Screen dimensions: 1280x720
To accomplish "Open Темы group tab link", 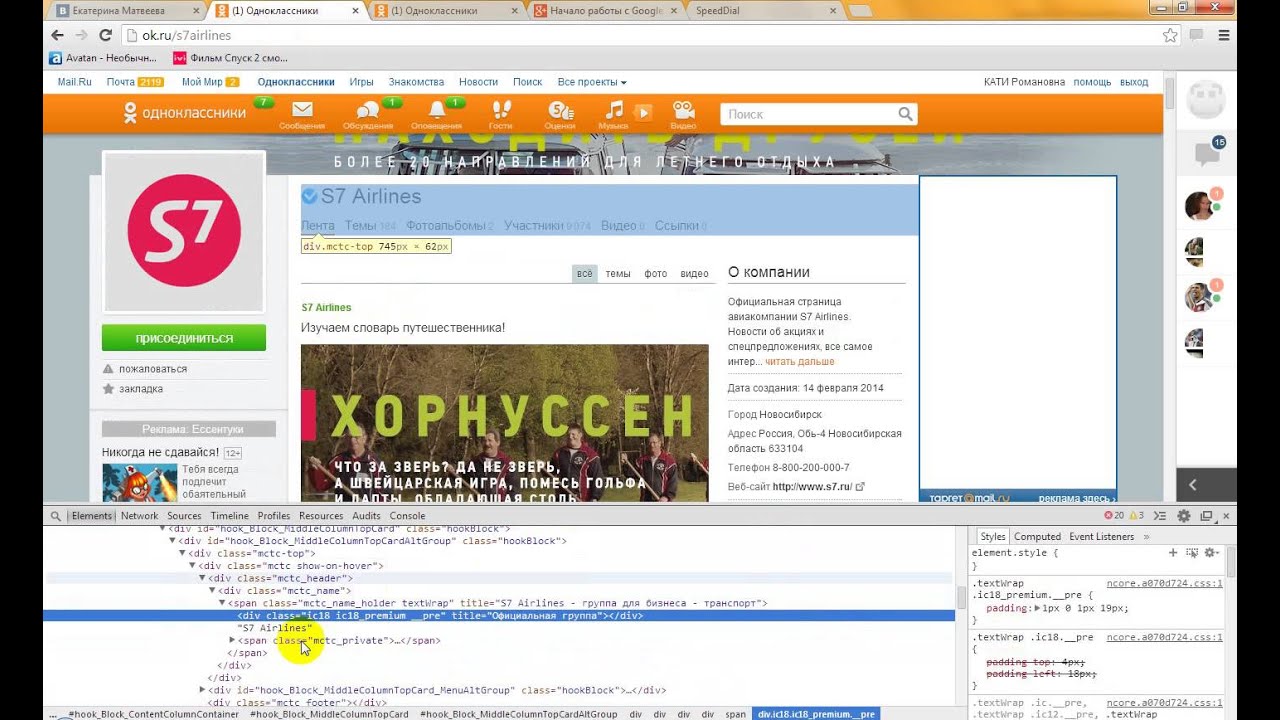I will pos(361,226).
